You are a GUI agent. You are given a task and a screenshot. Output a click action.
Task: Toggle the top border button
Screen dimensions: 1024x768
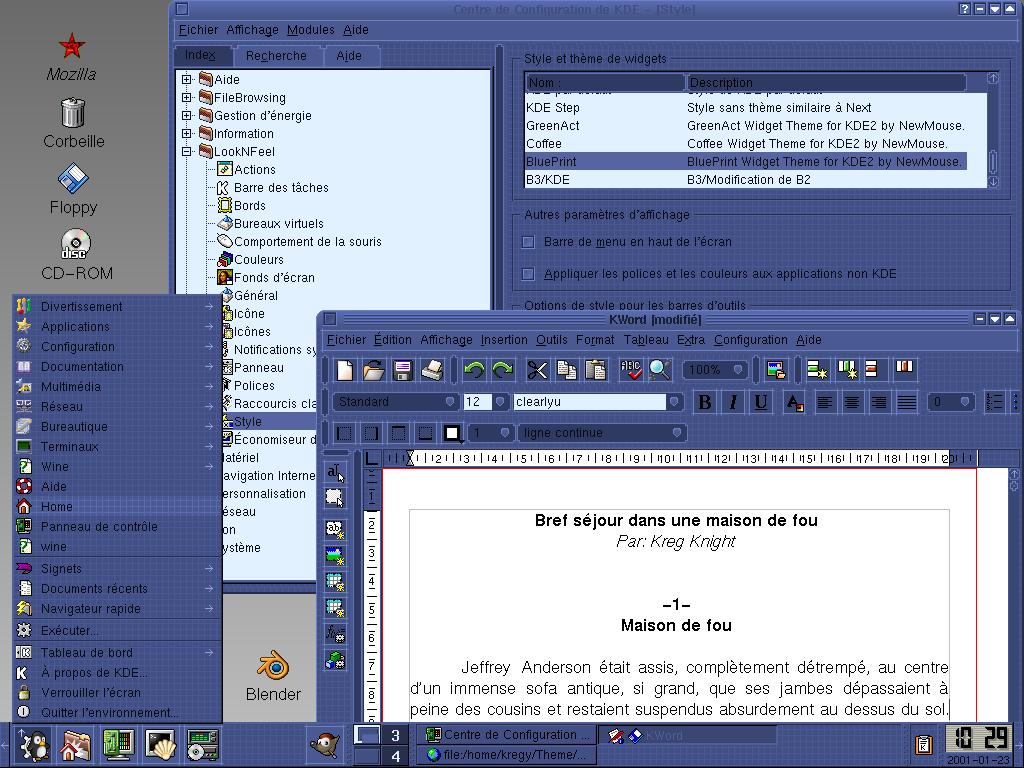tap(398, 432)
